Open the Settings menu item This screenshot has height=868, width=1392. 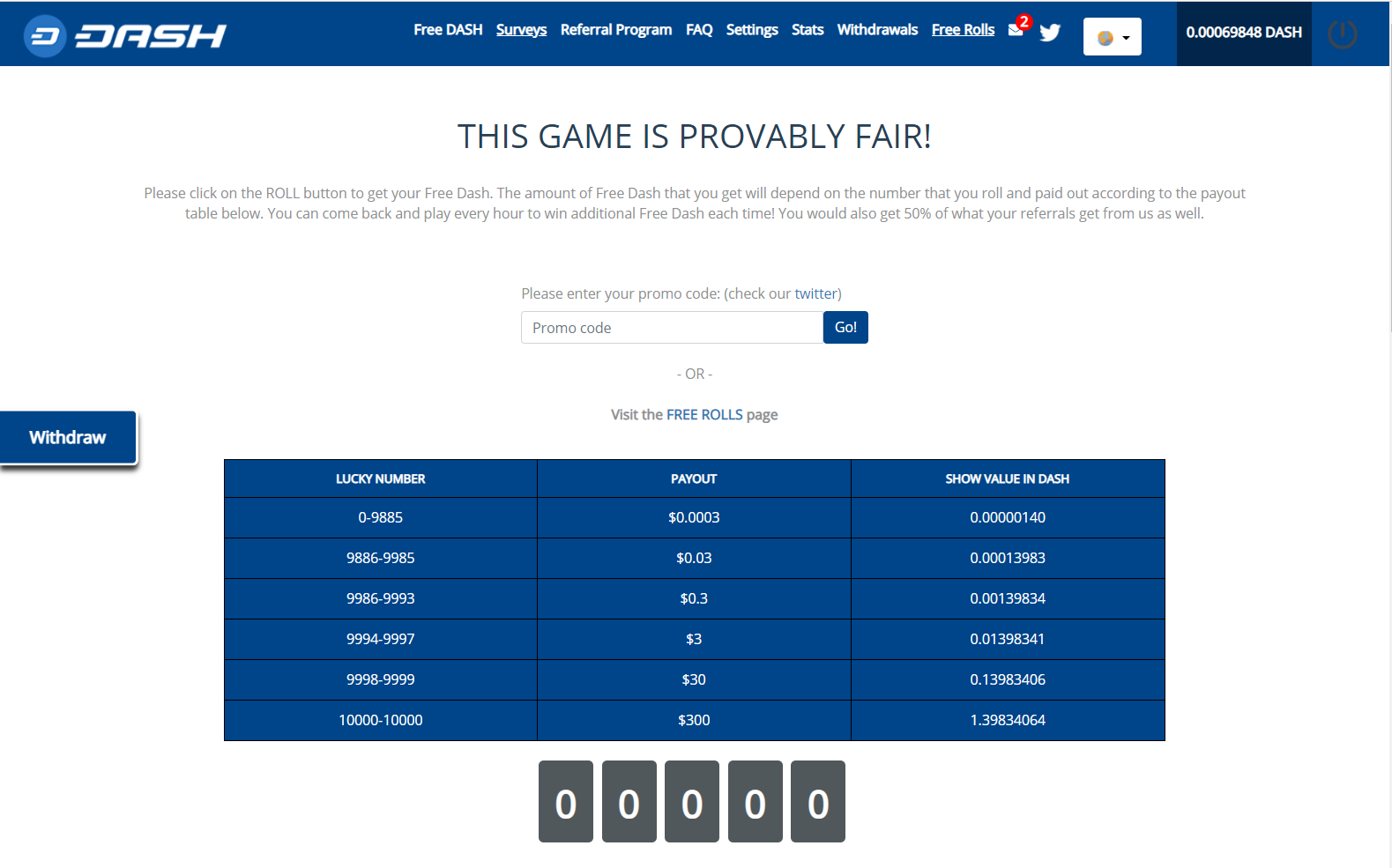coord(752,30)
